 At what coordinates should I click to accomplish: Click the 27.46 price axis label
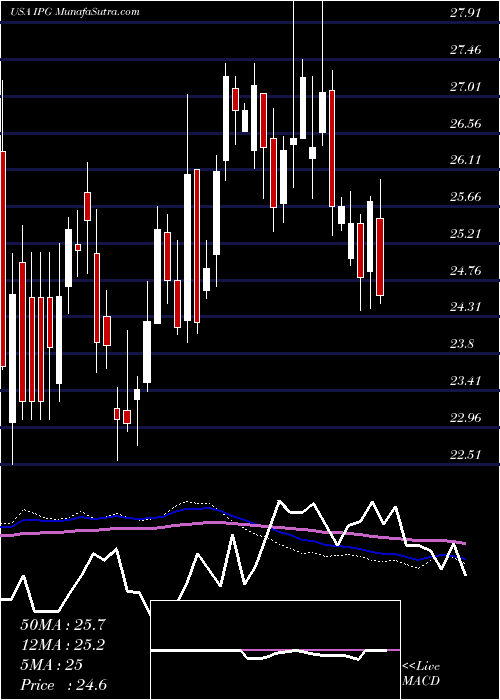(x=466, y=50)
